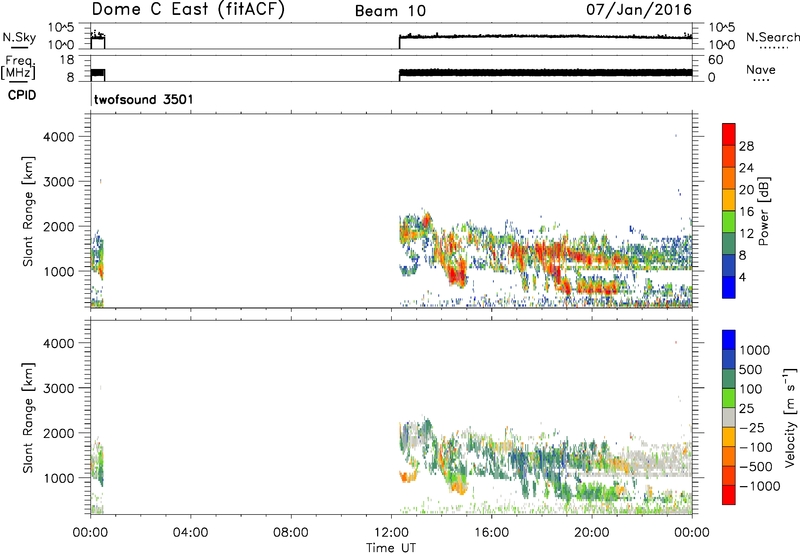
Task: Click the "16:00" time tick label
Action: (491, 533)
